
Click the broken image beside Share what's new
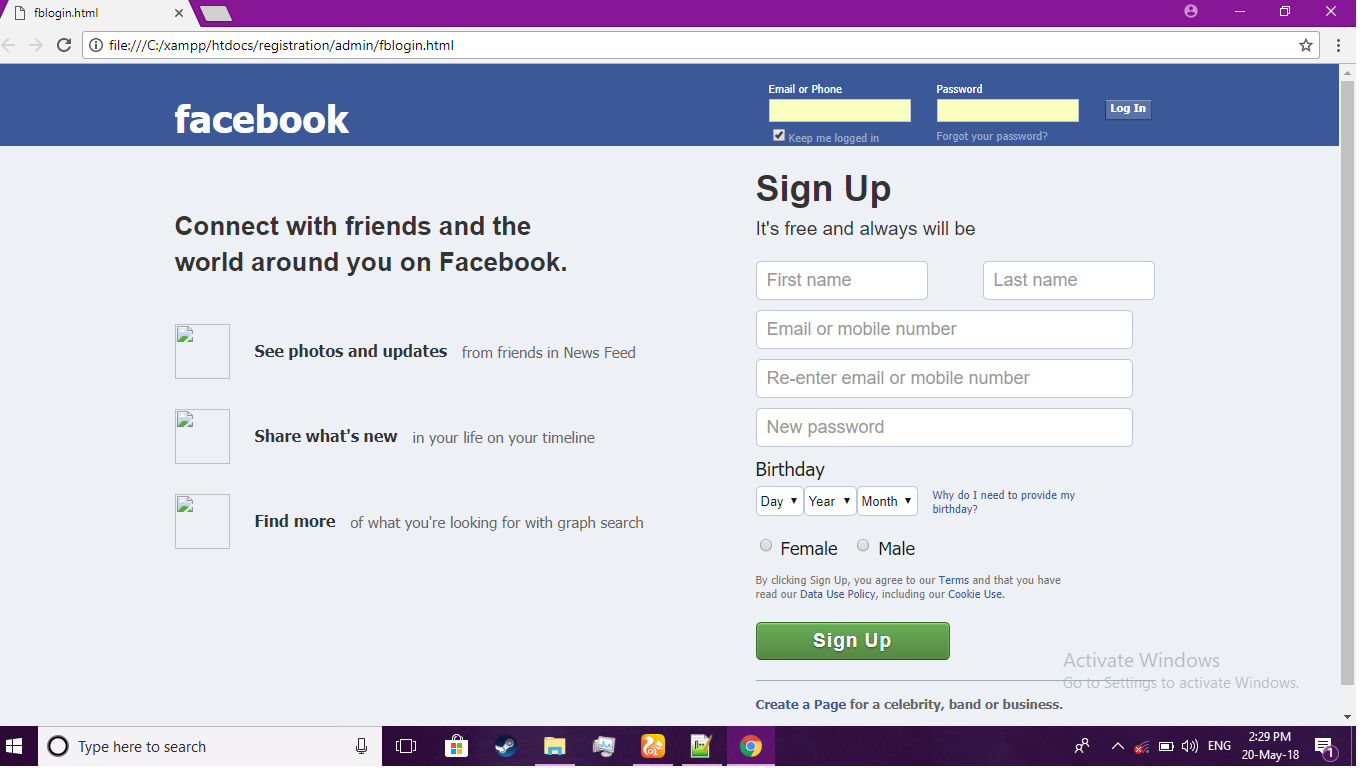coord(202,436)
